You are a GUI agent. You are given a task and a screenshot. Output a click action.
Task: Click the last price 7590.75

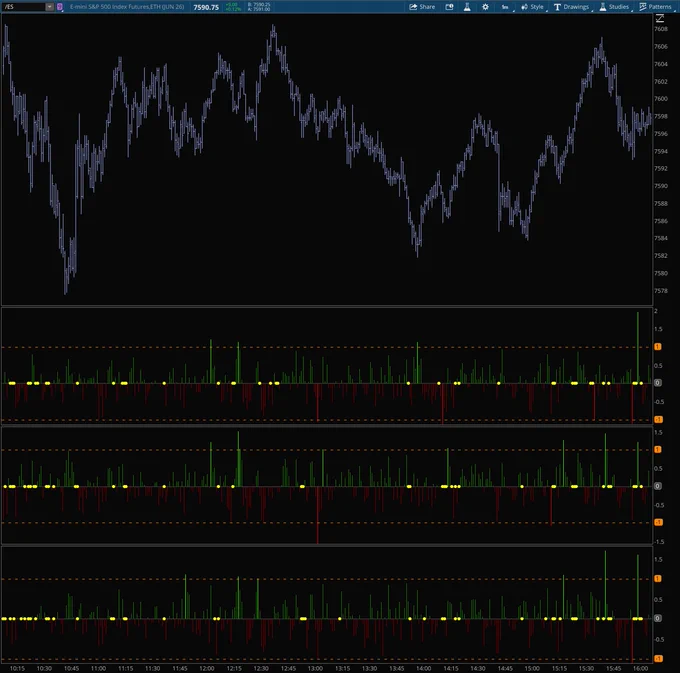206,7
